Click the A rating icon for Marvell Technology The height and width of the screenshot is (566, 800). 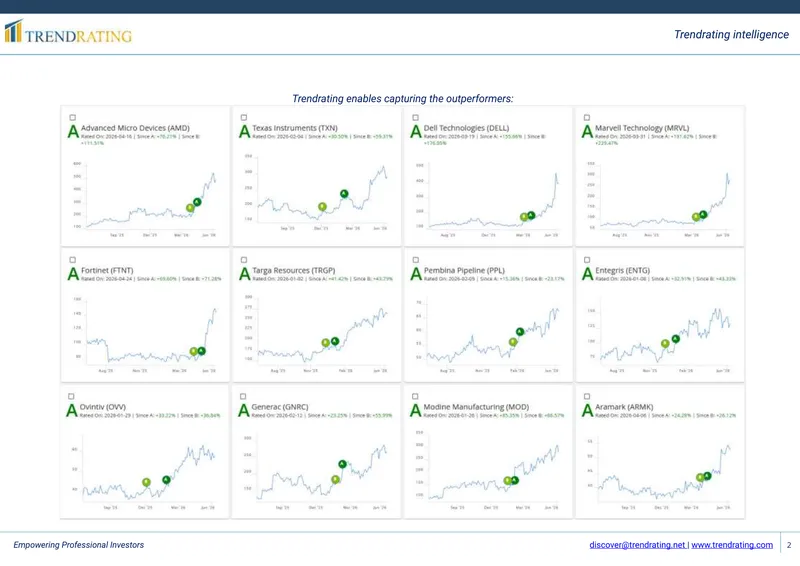pyautogui.click(x=588, y=132)
